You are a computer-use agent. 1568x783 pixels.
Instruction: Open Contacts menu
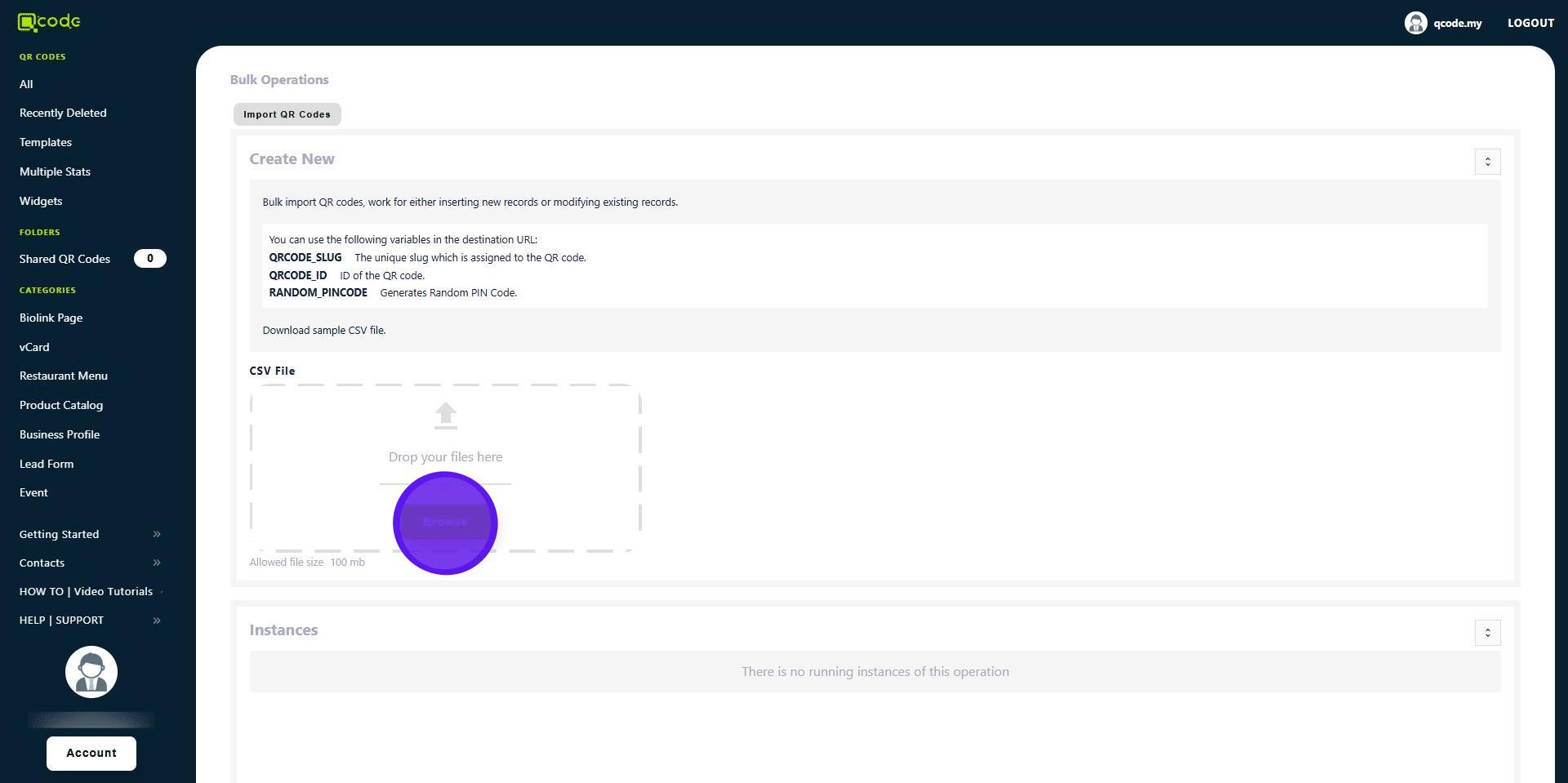[x=42, y=563]
